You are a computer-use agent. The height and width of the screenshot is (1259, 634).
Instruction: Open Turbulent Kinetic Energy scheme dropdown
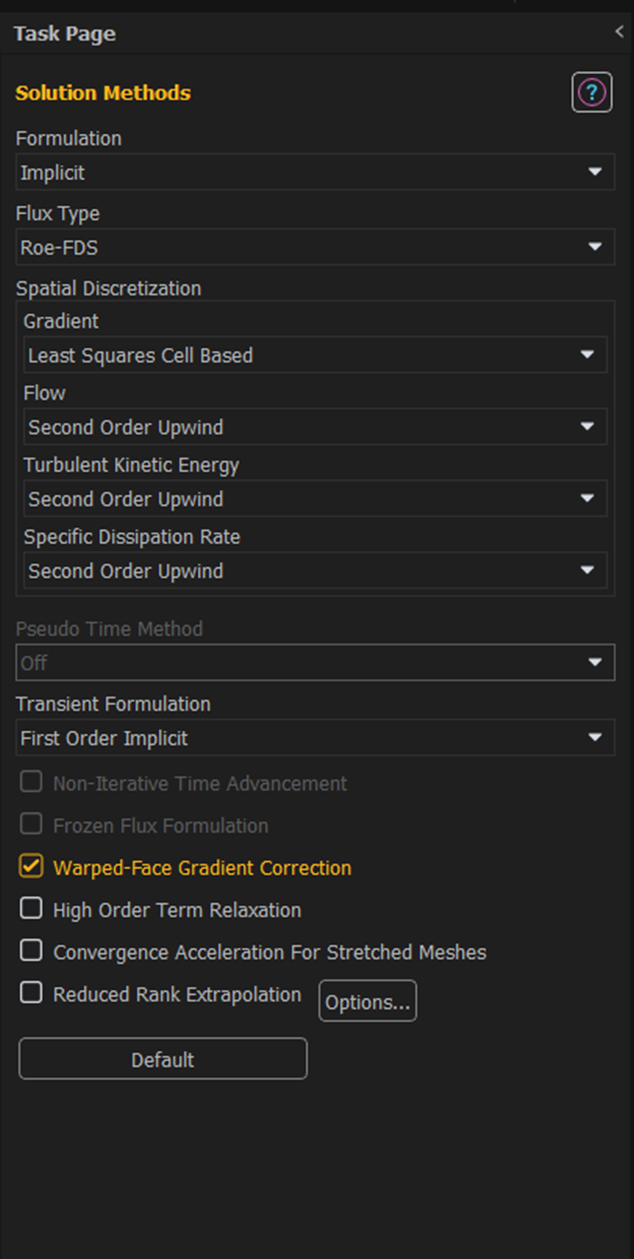315,499
